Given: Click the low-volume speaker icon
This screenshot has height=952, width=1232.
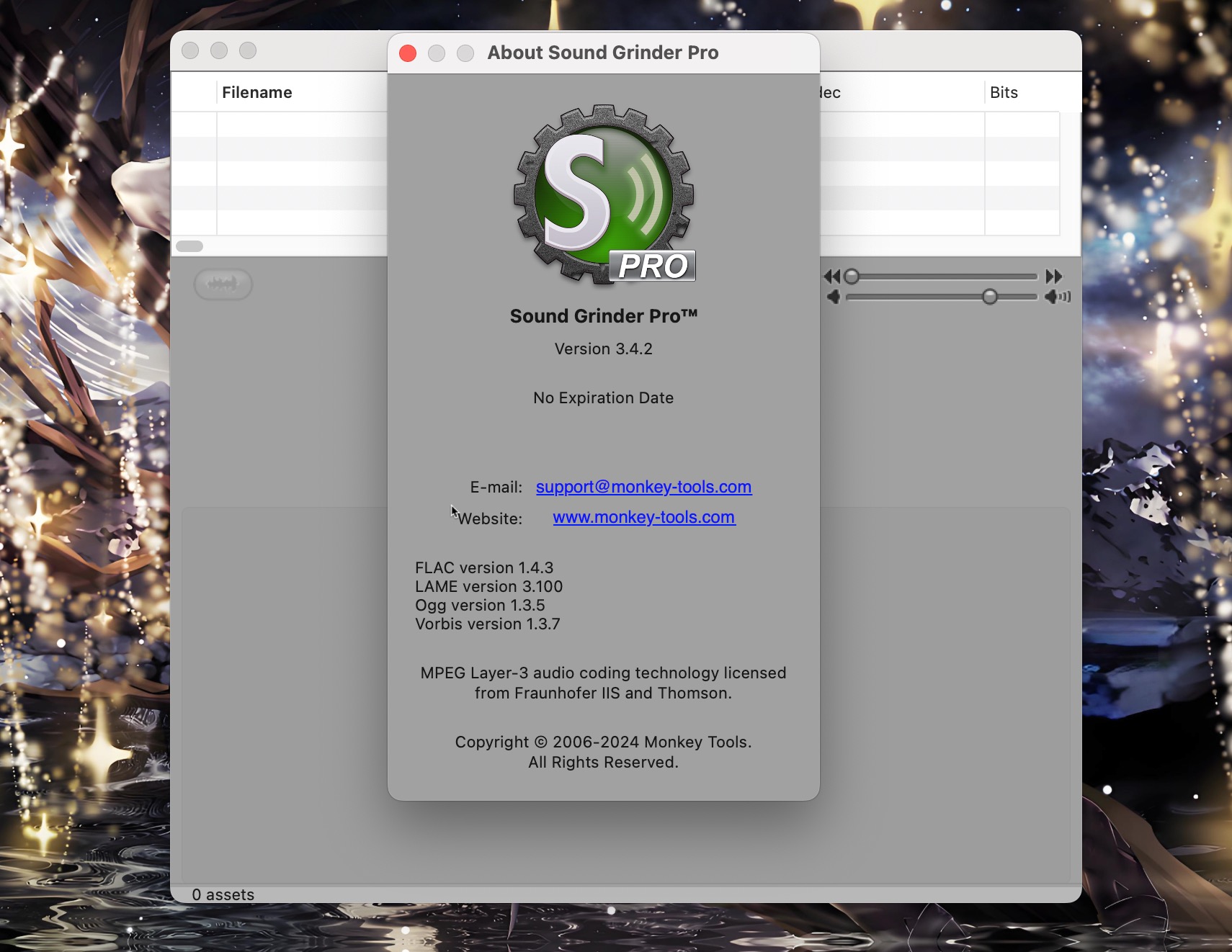Looking at the screenshot, I should 834,297.
